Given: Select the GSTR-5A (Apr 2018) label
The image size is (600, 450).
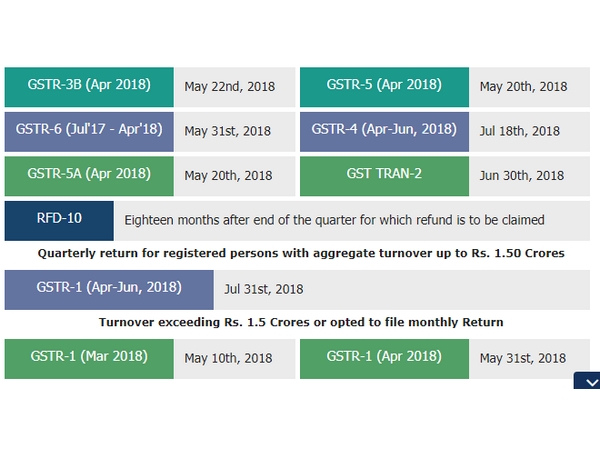Looking at the screenshot, I should tap(89, 175).
